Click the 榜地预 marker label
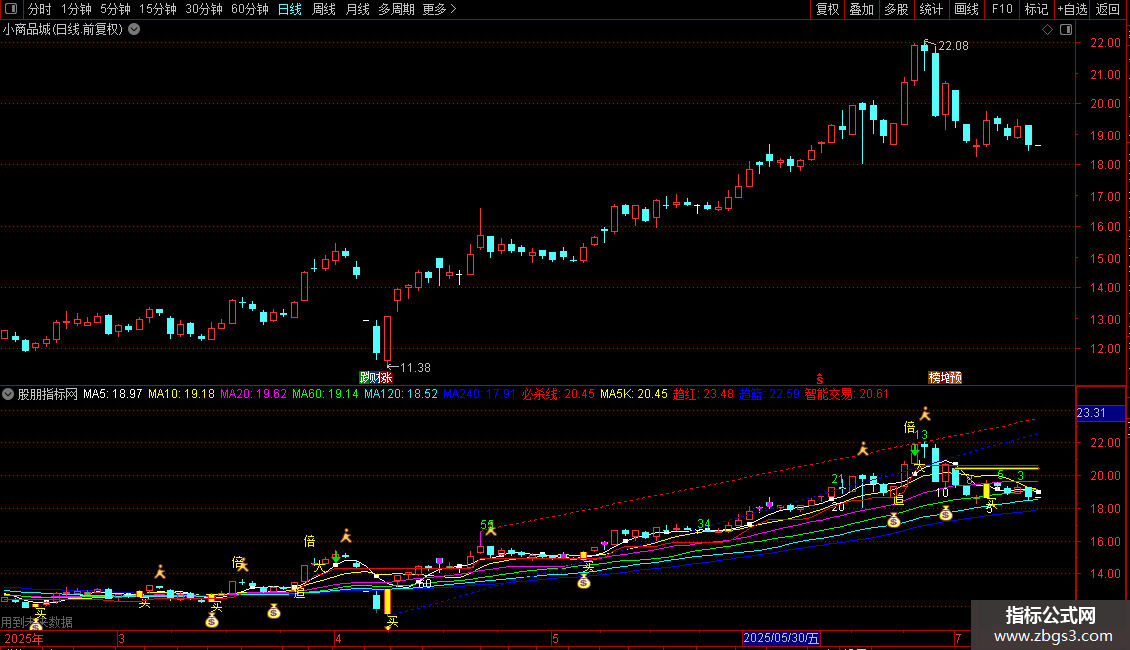 tap(945, 378)
